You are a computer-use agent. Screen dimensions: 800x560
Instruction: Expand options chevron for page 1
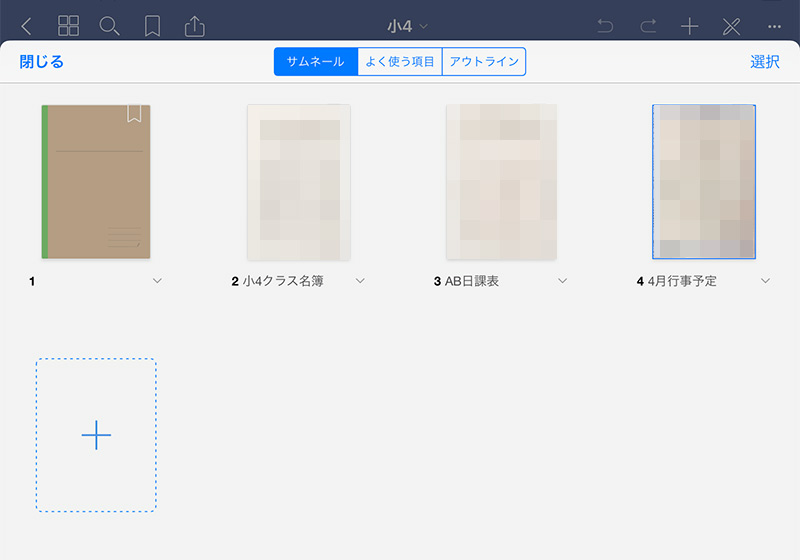click(x=157, y=281)
